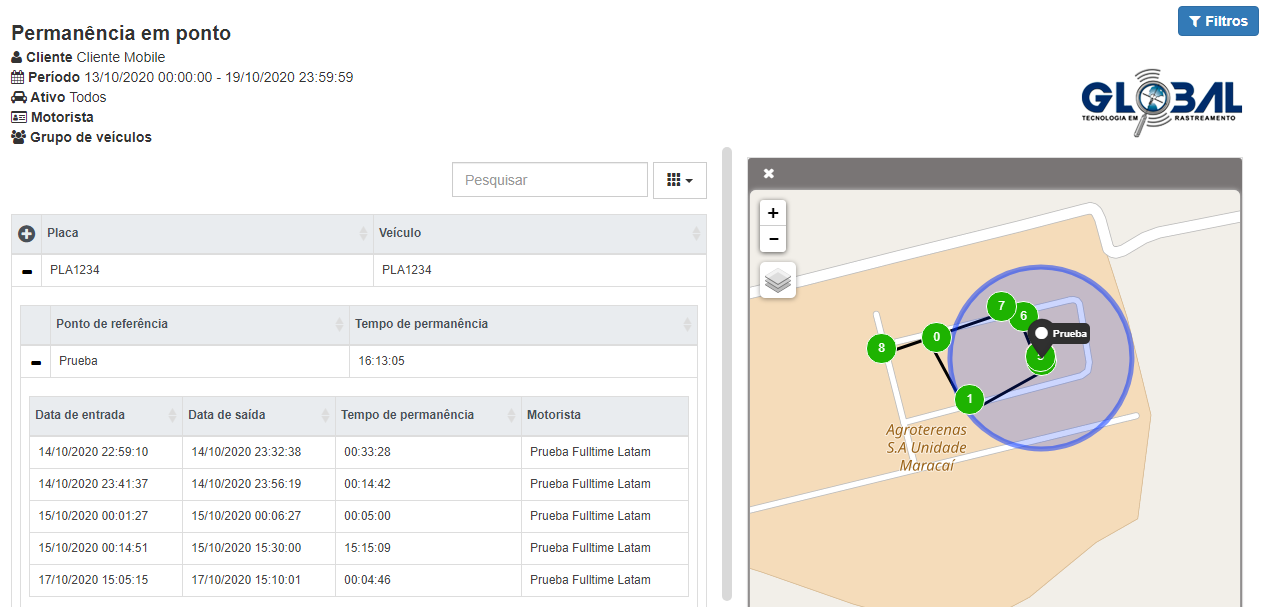This screenshot has width=1267, height=607.
Task: Click map marker number 8
Action: [881, 349]
